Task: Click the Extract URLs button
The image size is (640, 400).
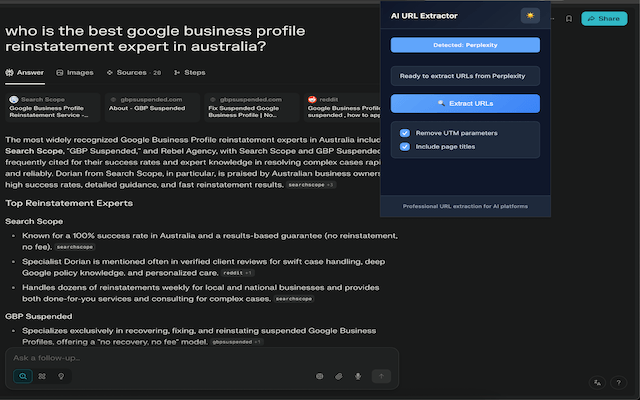Action: (x=465, y=104)
